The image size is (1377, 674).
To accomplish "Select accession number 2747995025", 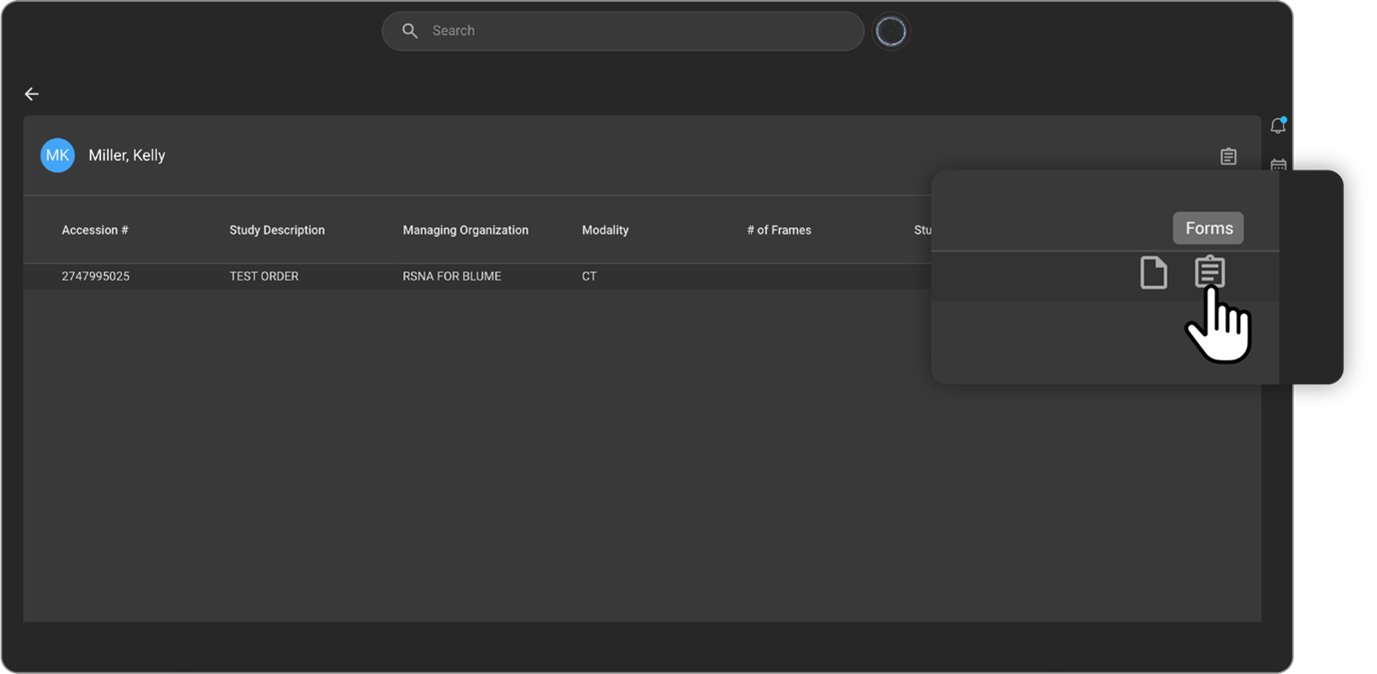I will coord(95,276).
